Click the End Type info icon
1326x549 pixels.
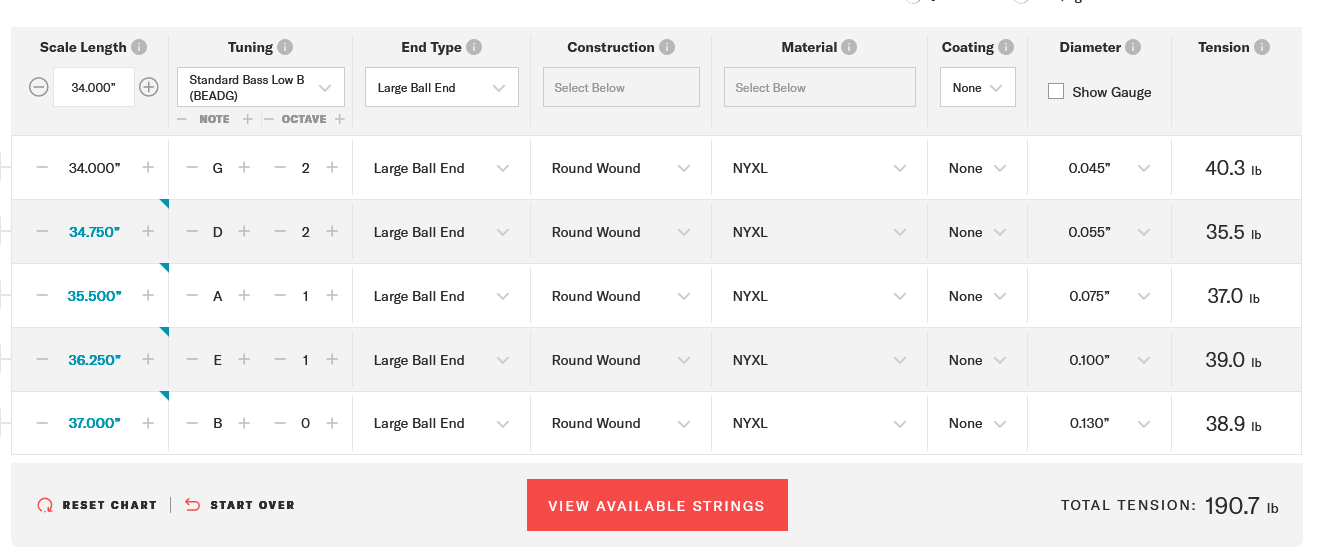coord(474,47)
